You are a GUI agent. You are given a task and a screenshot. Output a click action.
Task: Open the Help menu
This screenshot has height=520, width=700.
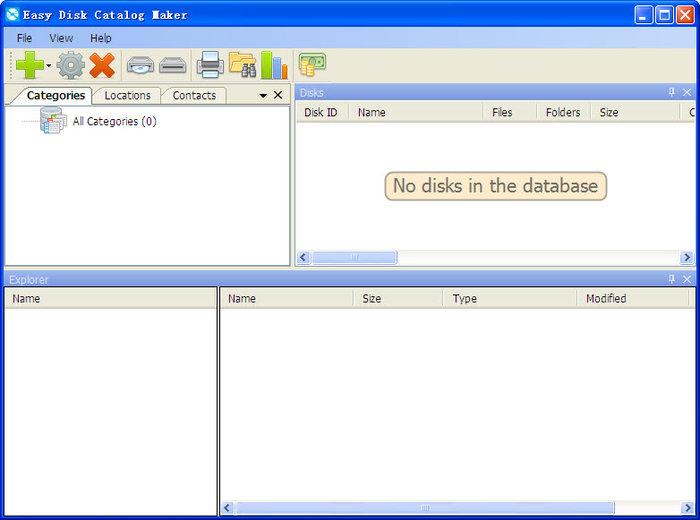(100, 38)
